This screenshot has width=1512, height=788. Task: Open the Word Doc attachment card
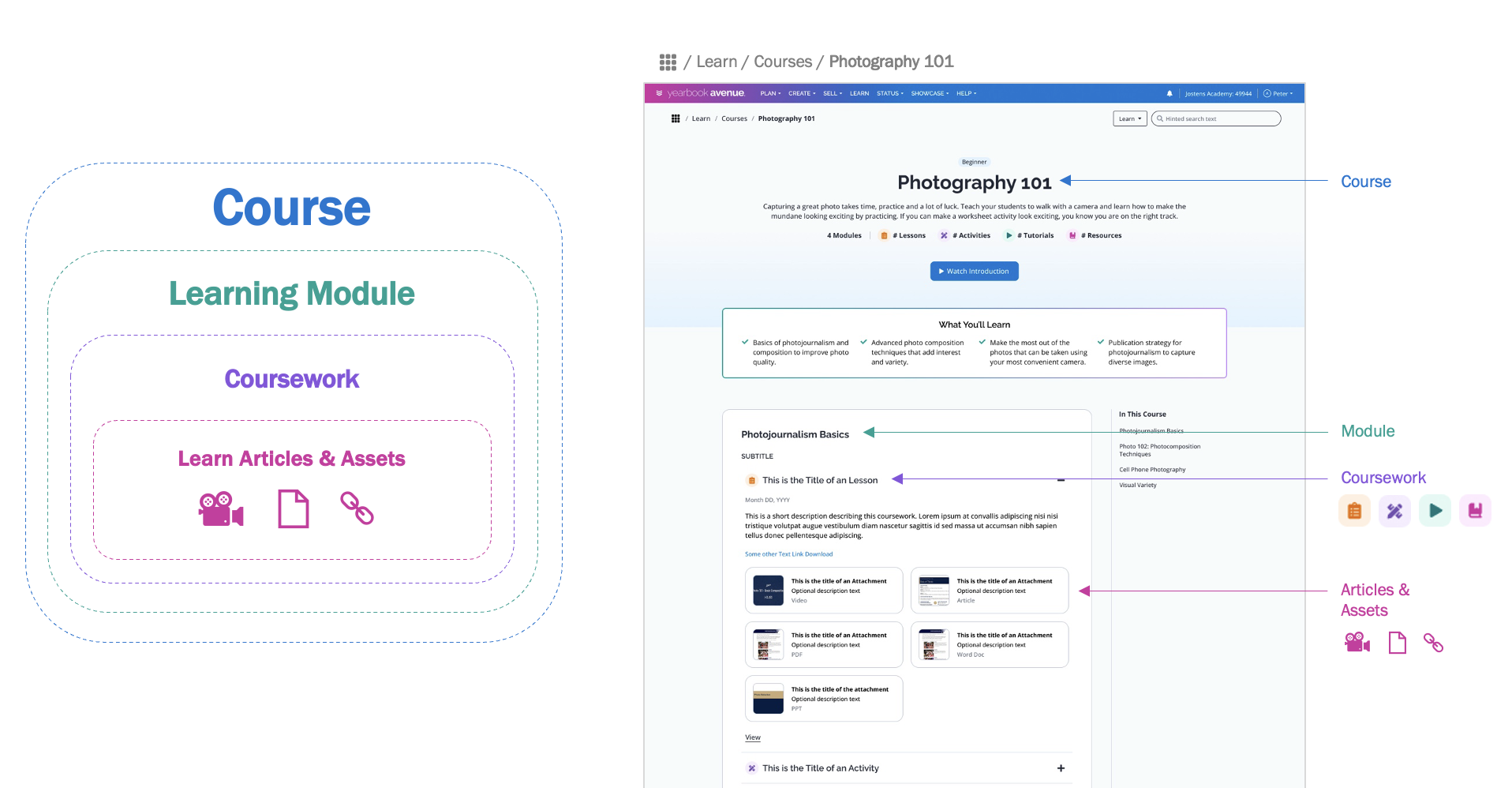click(990, 644)
